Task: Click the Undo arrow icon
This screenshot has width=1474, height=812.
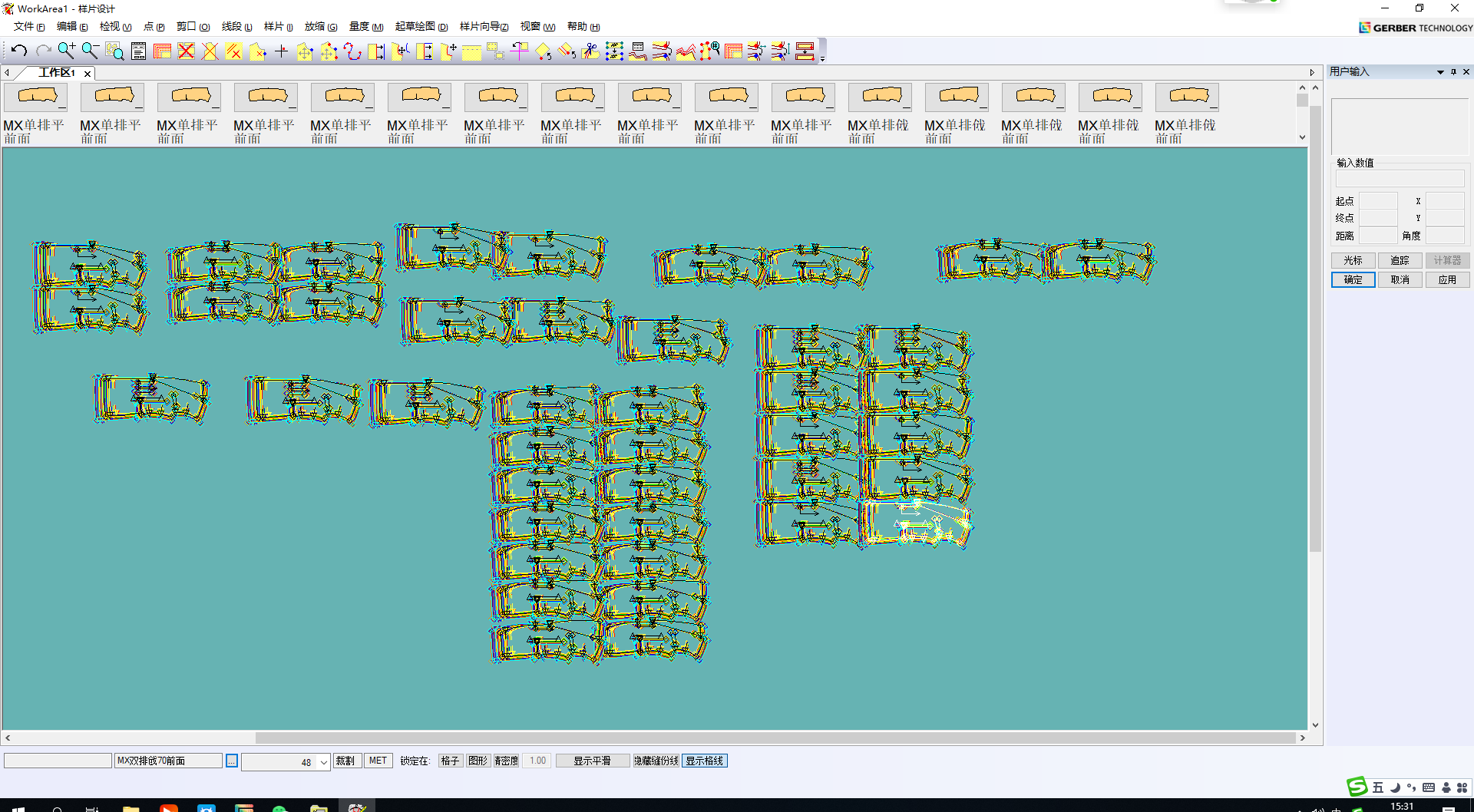Action: click(x=19, y=51)
